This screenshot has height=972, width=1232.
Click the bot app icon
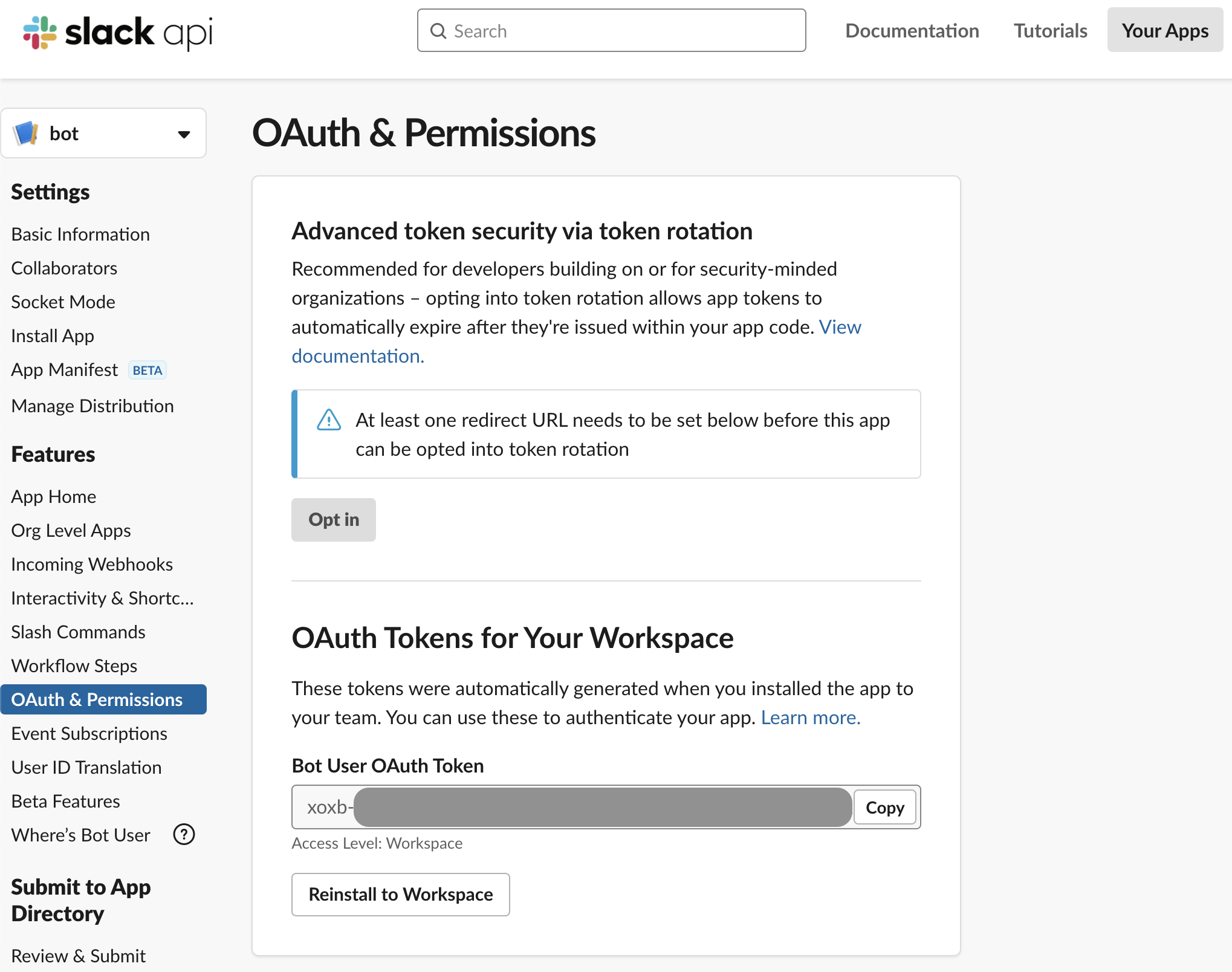pyautogui.click(x=26, y=133)
